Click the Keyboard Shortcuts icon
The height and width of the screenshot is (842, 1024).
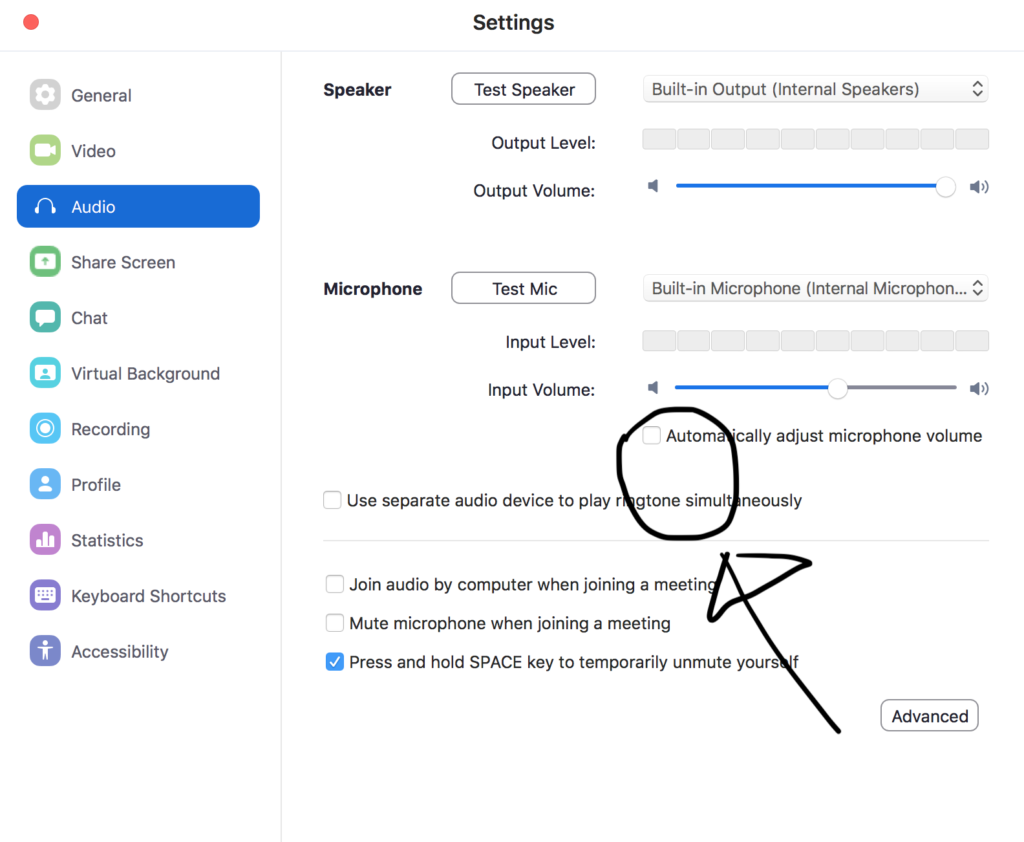coord(45,595)
